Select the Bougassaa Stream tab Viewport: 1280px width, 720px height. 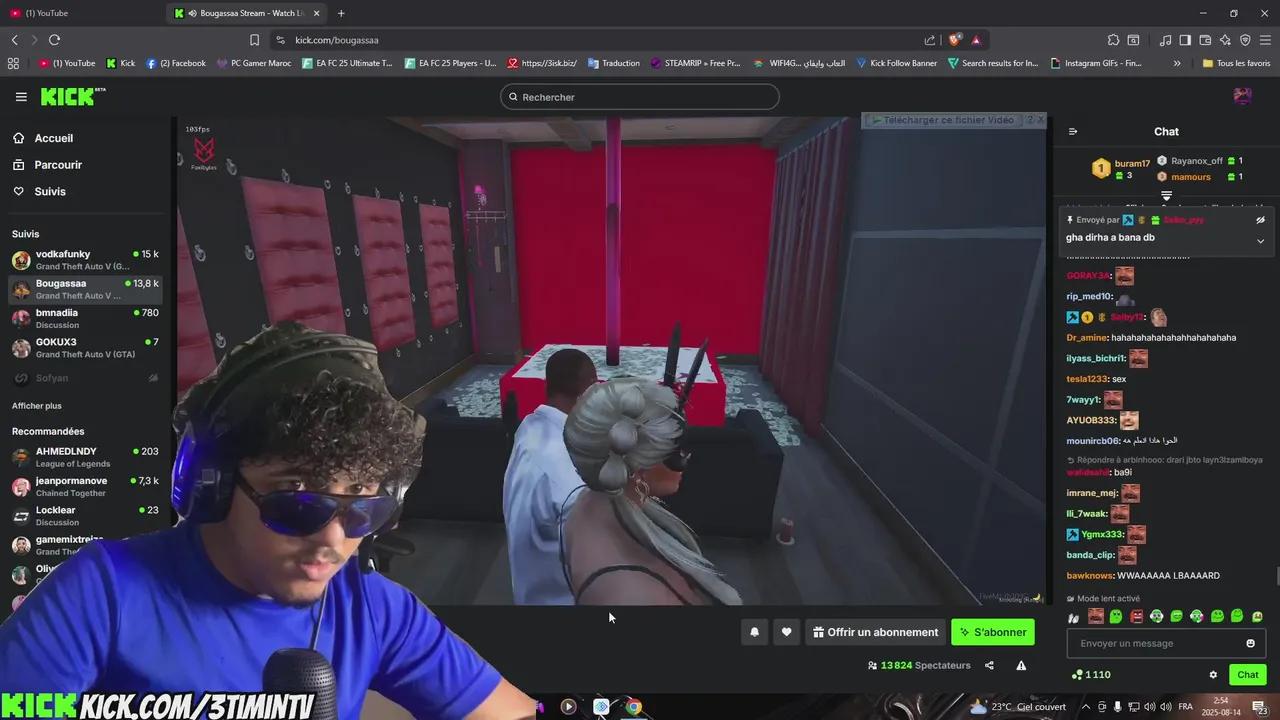pos(247,13)
